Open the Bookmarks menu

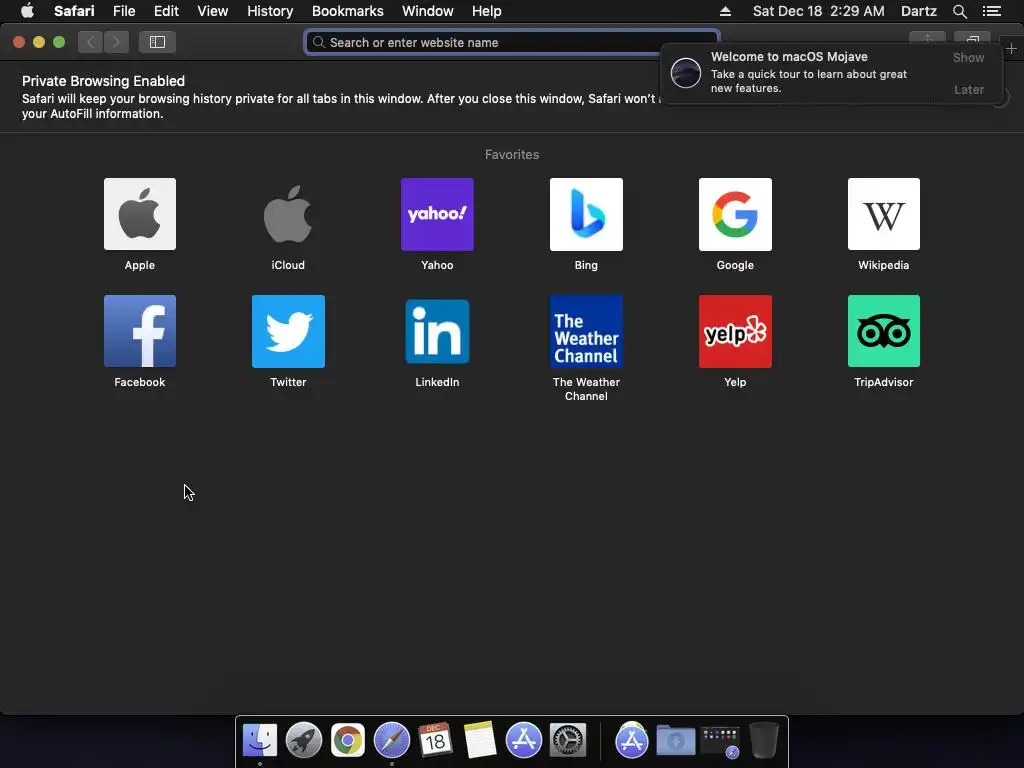pos(347,11)
